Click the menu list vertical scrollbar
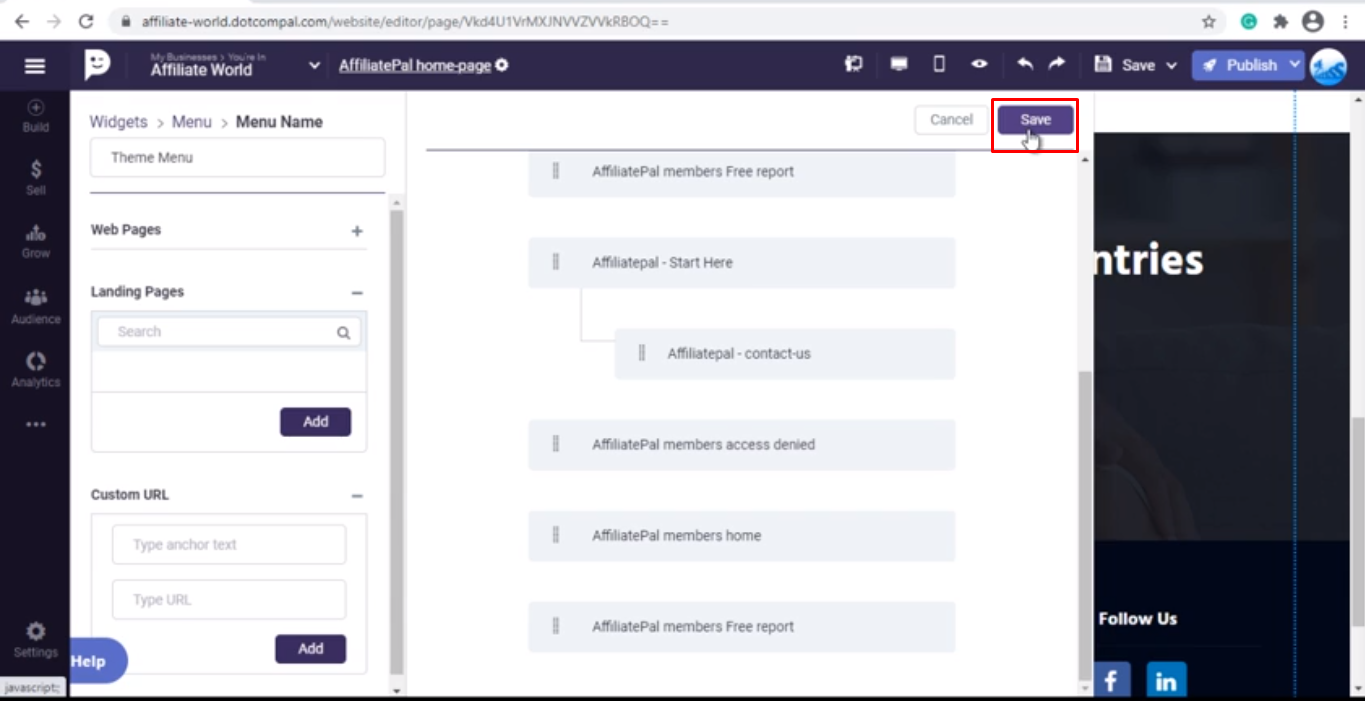Screen dimensions: 1365x701 tap(1085, 524)
